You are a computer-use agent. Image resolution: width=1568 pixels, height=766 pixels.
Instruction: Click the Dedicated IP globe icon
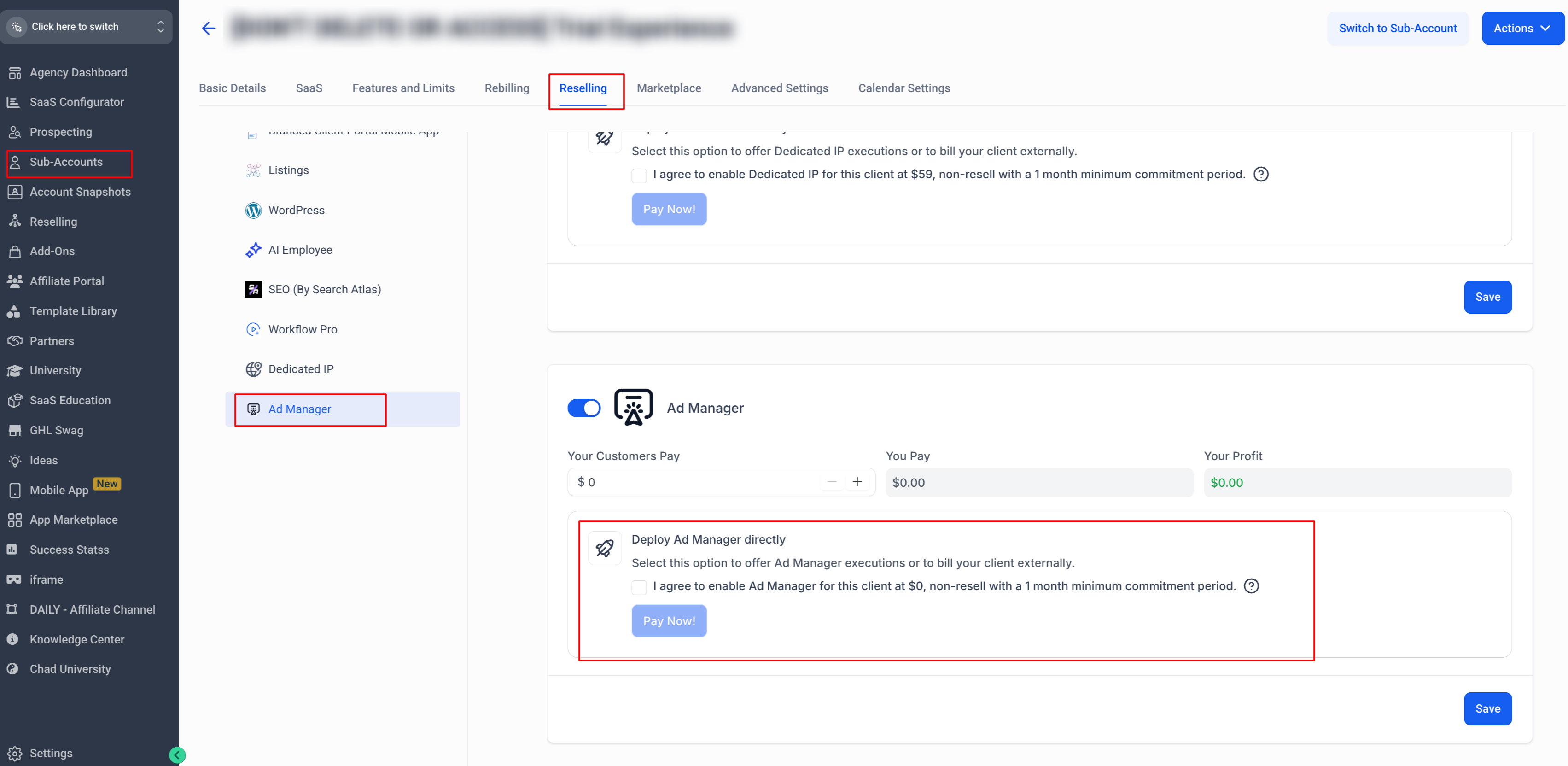coord(253,369)
